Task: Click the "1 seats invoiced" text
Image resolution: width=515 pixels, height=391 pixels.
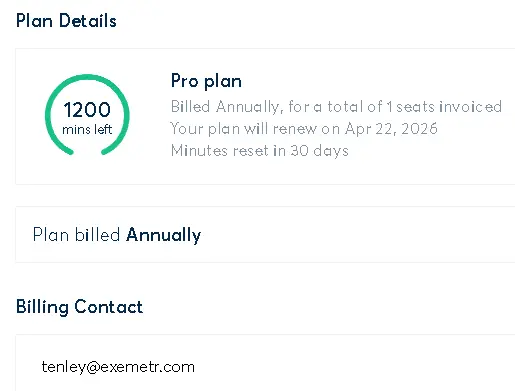Action: pos(444,107)
